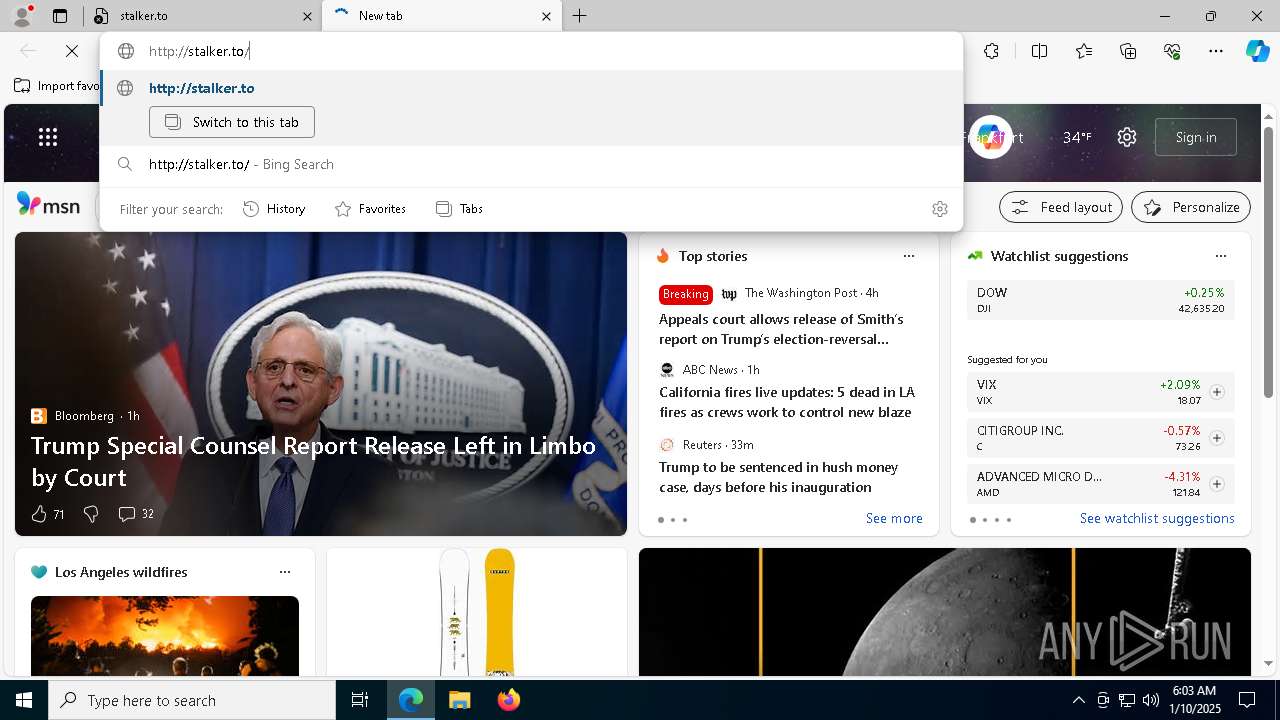Open California fires live updates story
Screen dimensions: 1280x720
coord(786,402)
